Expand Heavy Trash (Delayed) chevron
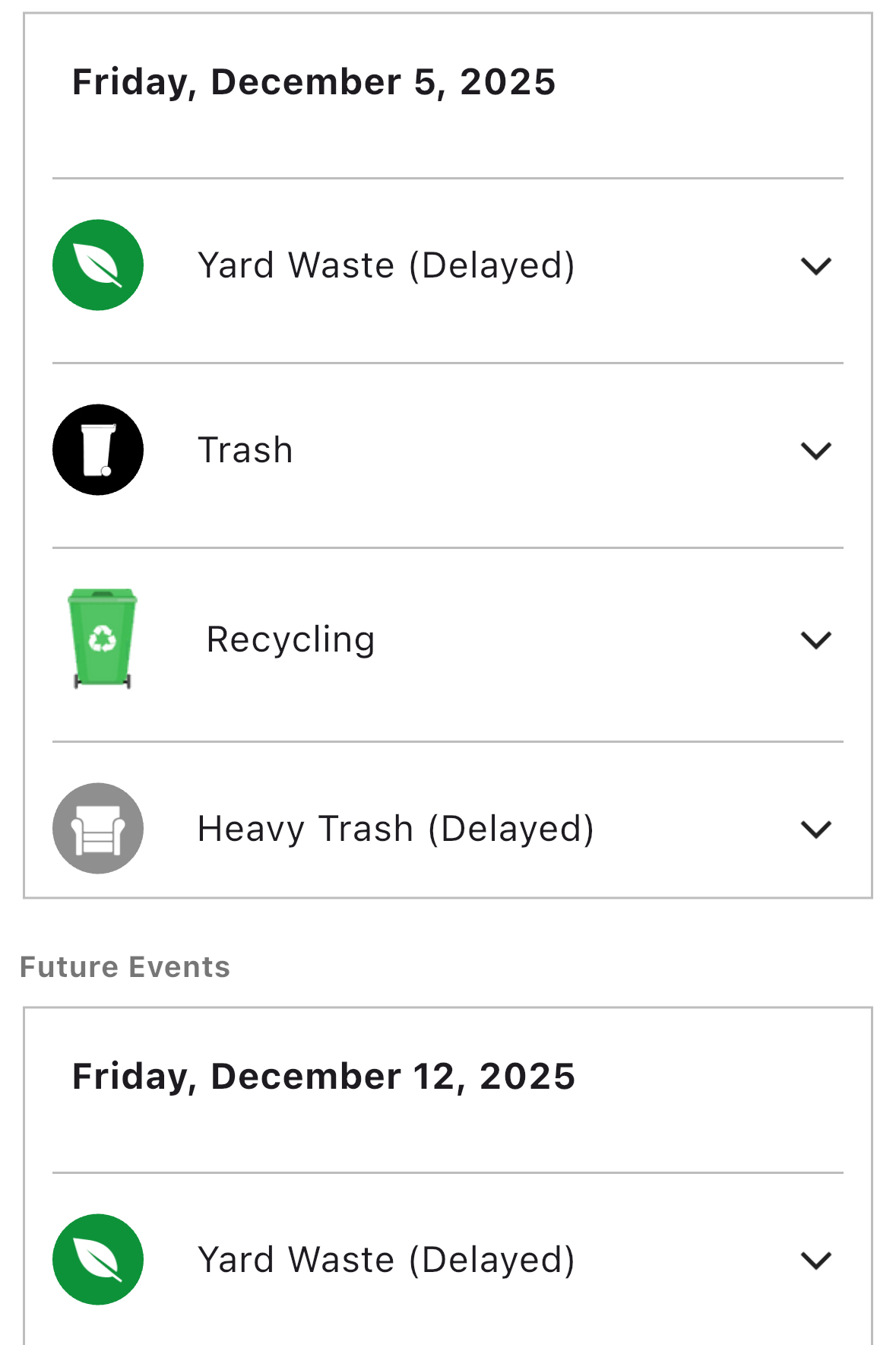The image size is (896, 1345). point(815,829)
